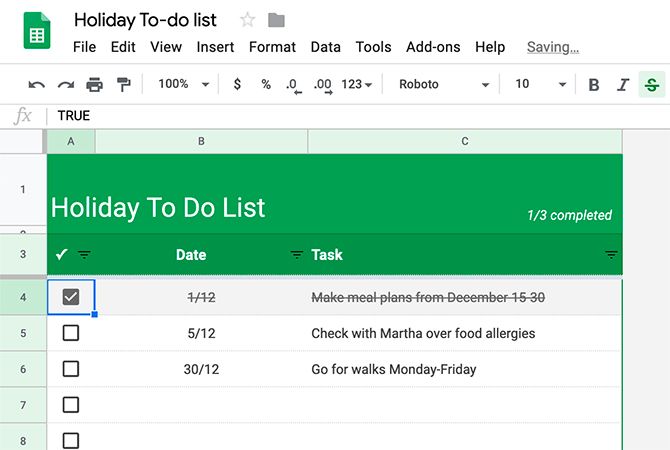Viewport: 670px width, 450px height.
Task: Star the Holiday To-do list document
Action: point(248,20)
